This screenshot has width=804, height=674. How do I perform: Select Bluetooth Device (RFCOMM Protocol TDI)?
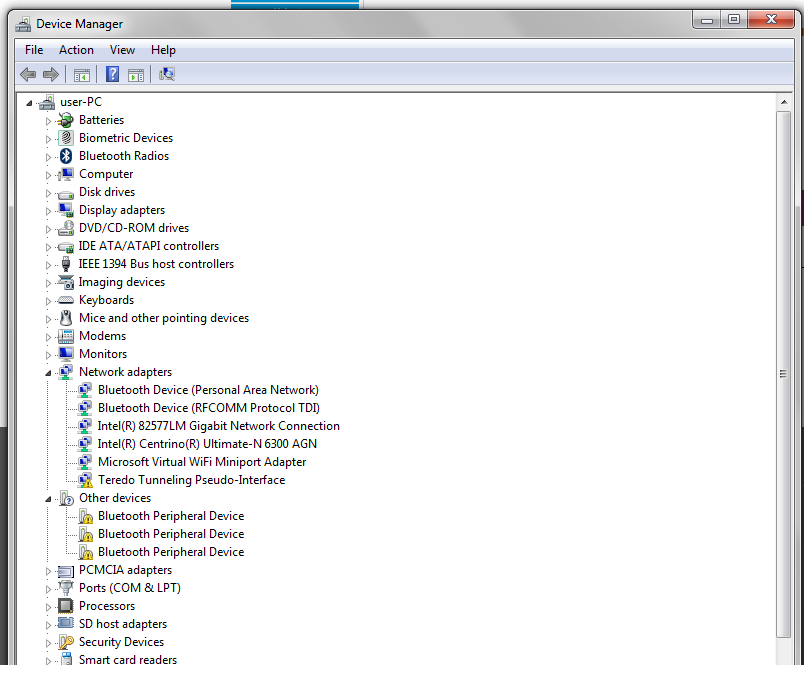(x=209, y=408)
